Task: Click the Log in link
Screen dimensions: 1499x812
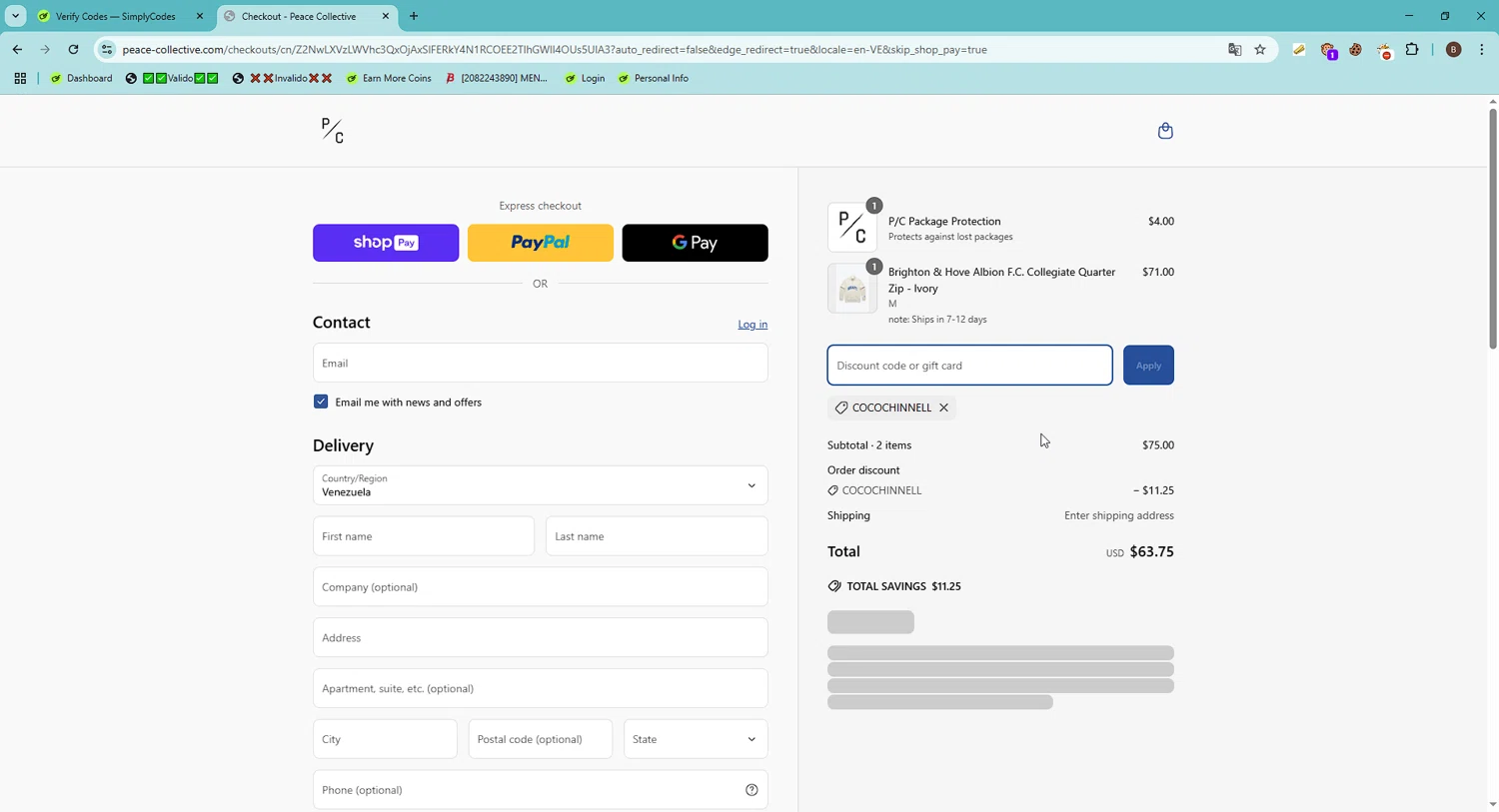Action: 752,325
